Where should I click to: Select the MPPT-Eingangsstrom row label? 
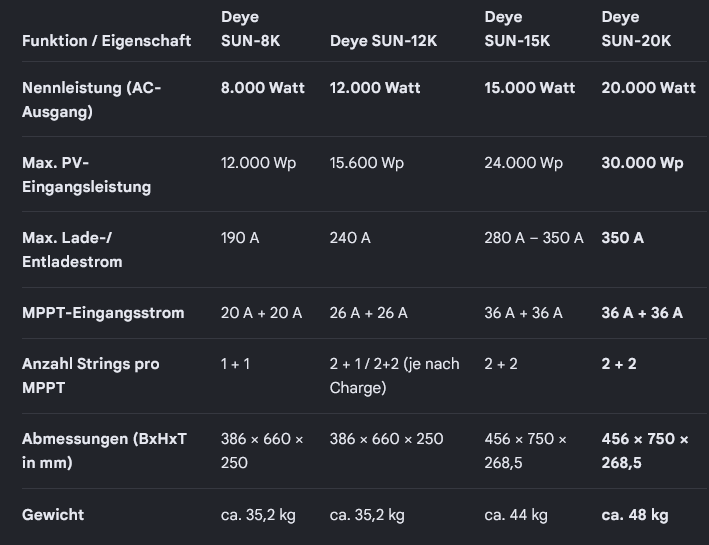[x=103, y=313]
